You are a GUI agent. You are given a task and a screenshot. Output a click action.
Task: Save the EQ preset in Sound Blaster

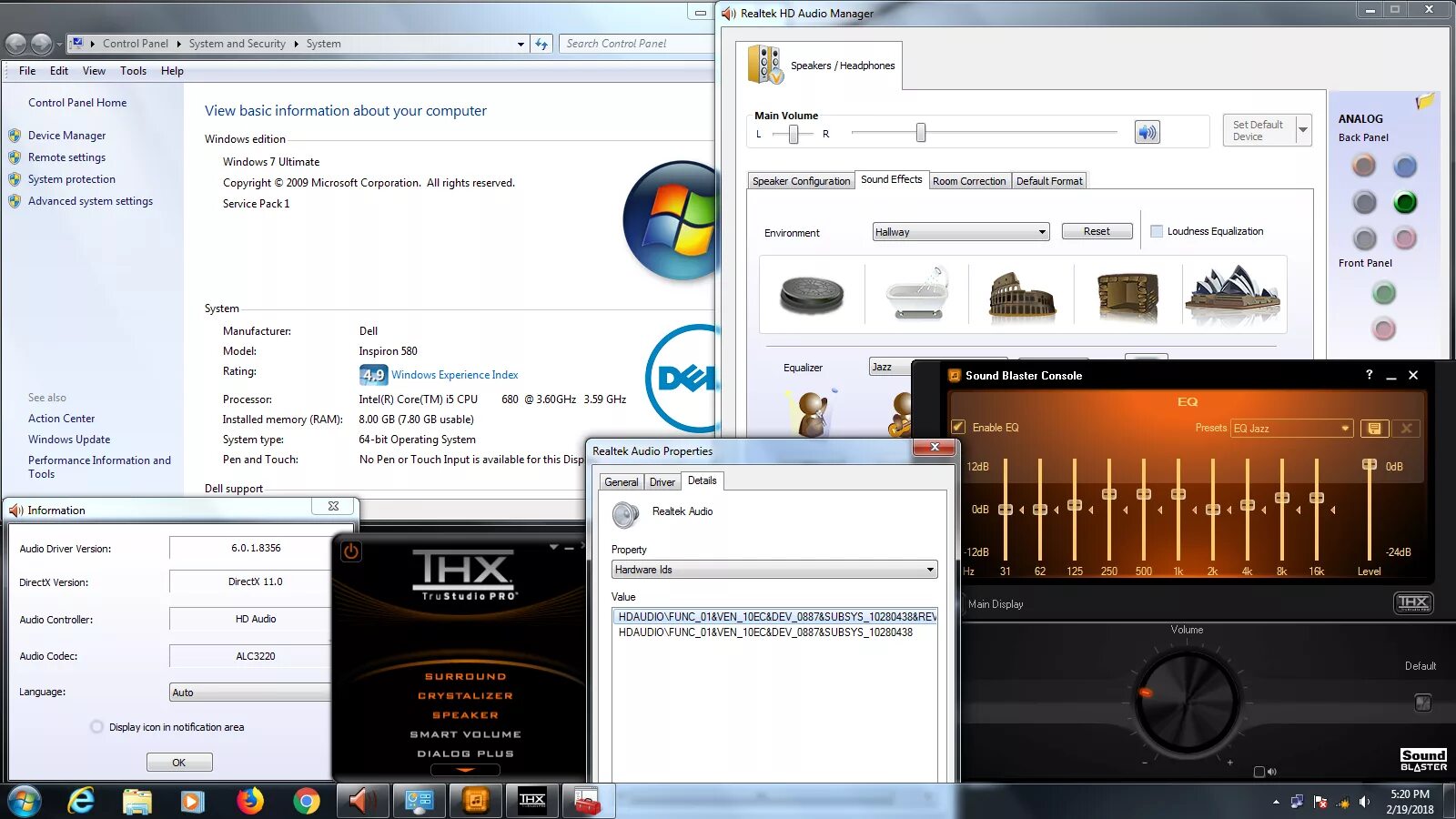1374,428
